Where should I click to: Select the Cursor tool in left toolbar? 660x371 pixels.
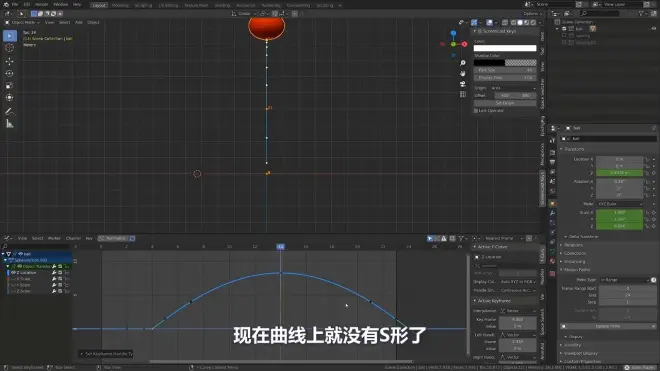click(9, 48)
